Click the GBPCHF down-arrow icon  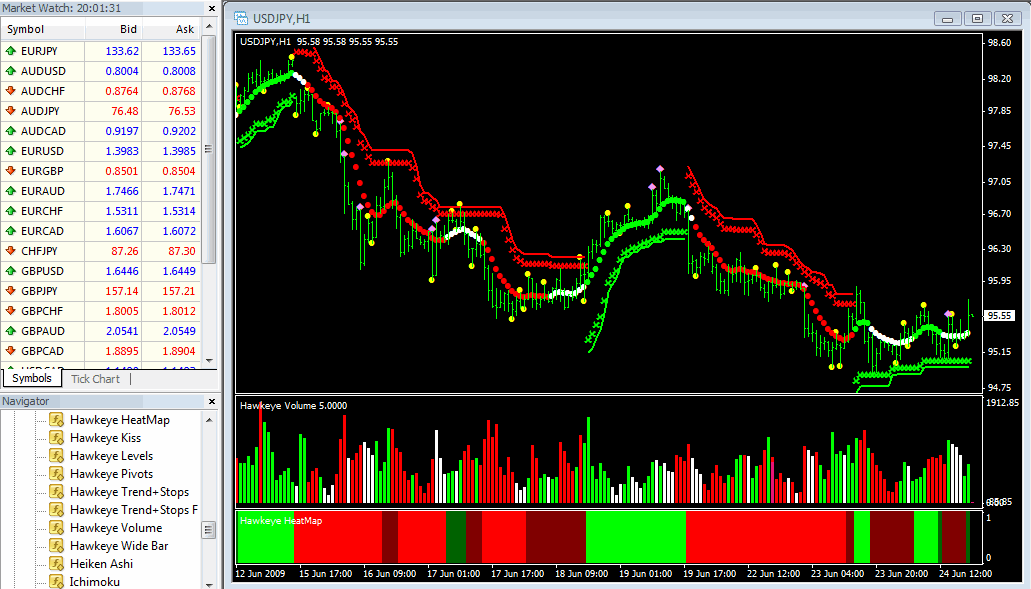coord(11,311)
